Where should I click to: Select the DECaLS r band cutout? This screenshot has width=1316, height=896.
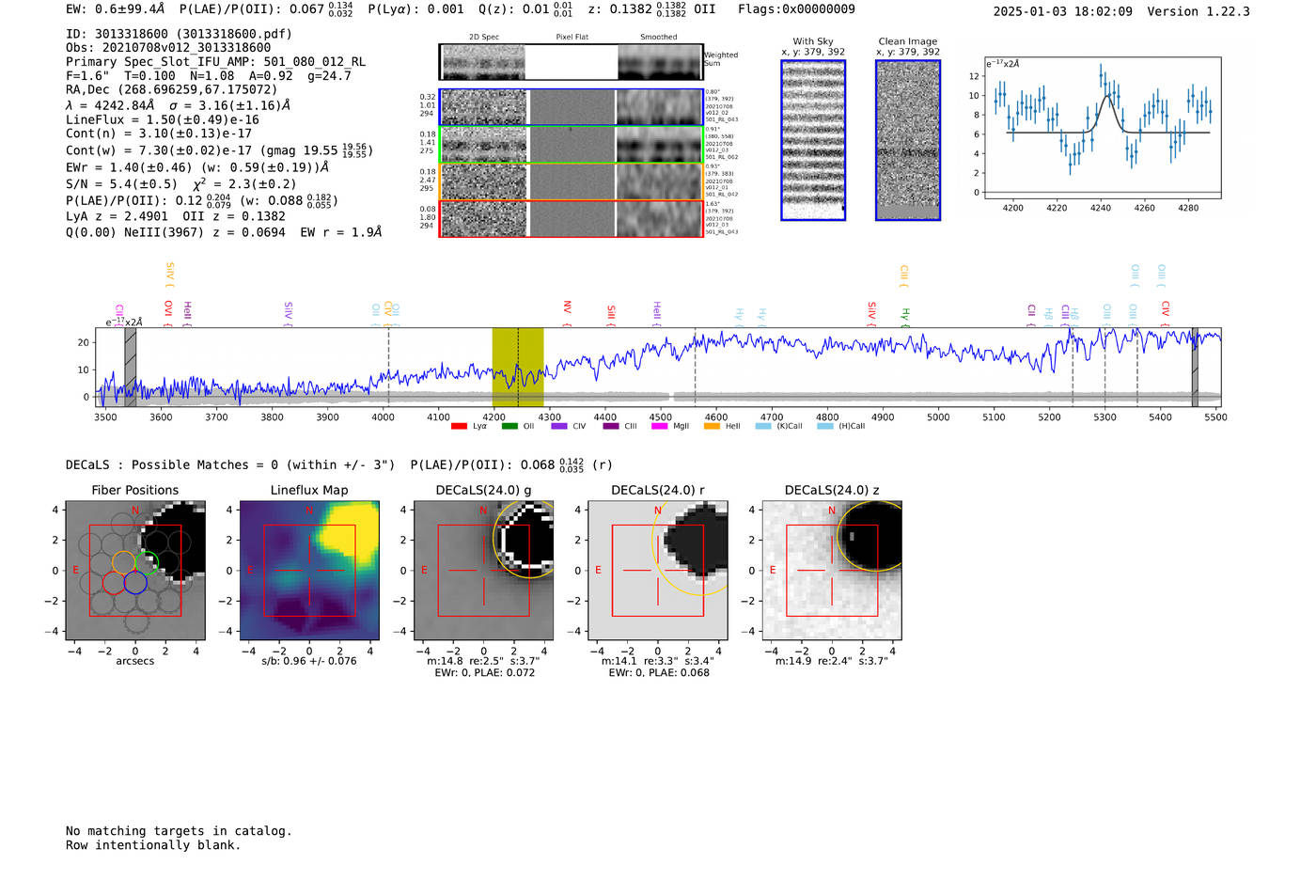[x=658, y=571]
